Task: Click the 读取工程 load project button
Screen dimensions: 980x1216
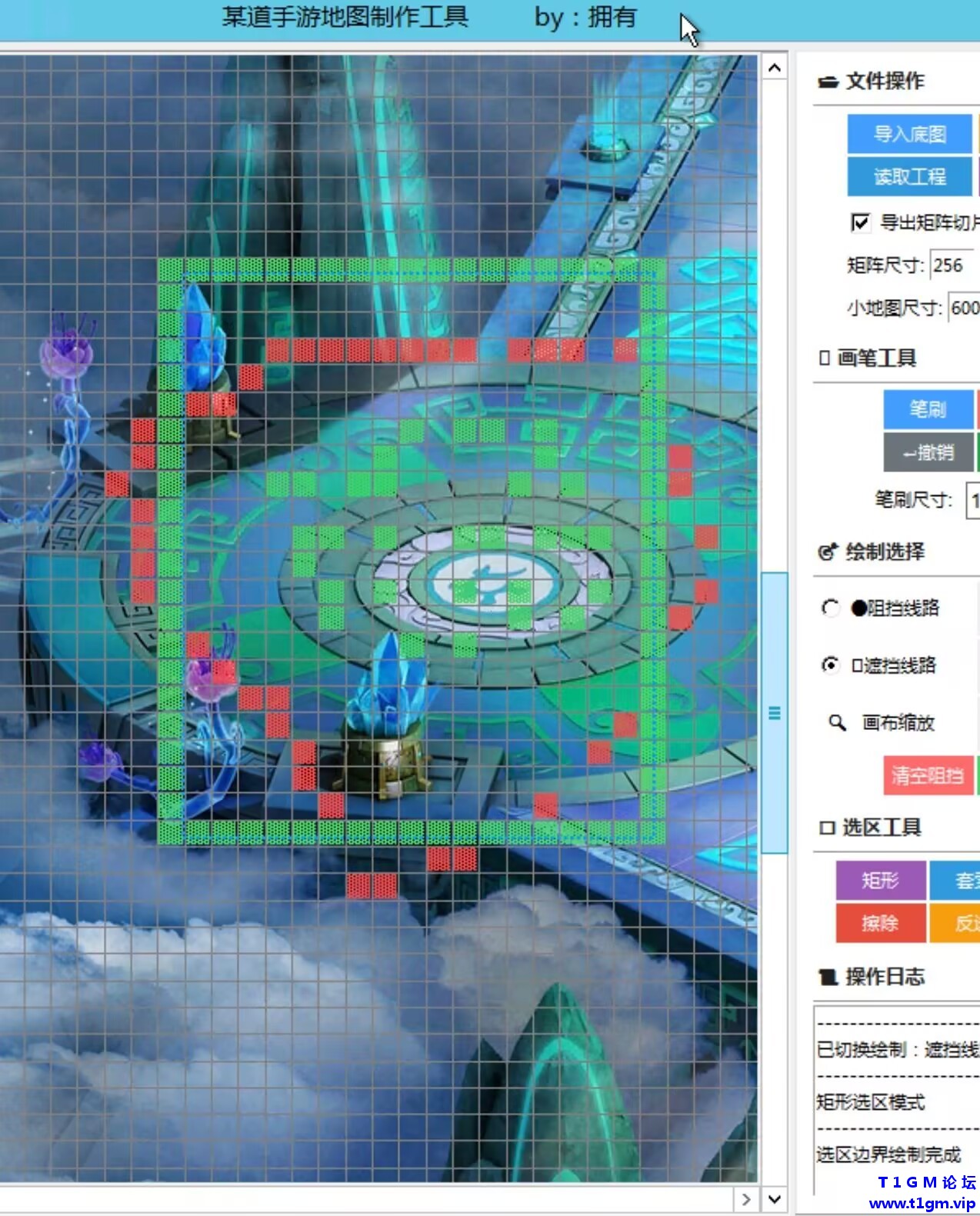Action: [909, 176]
